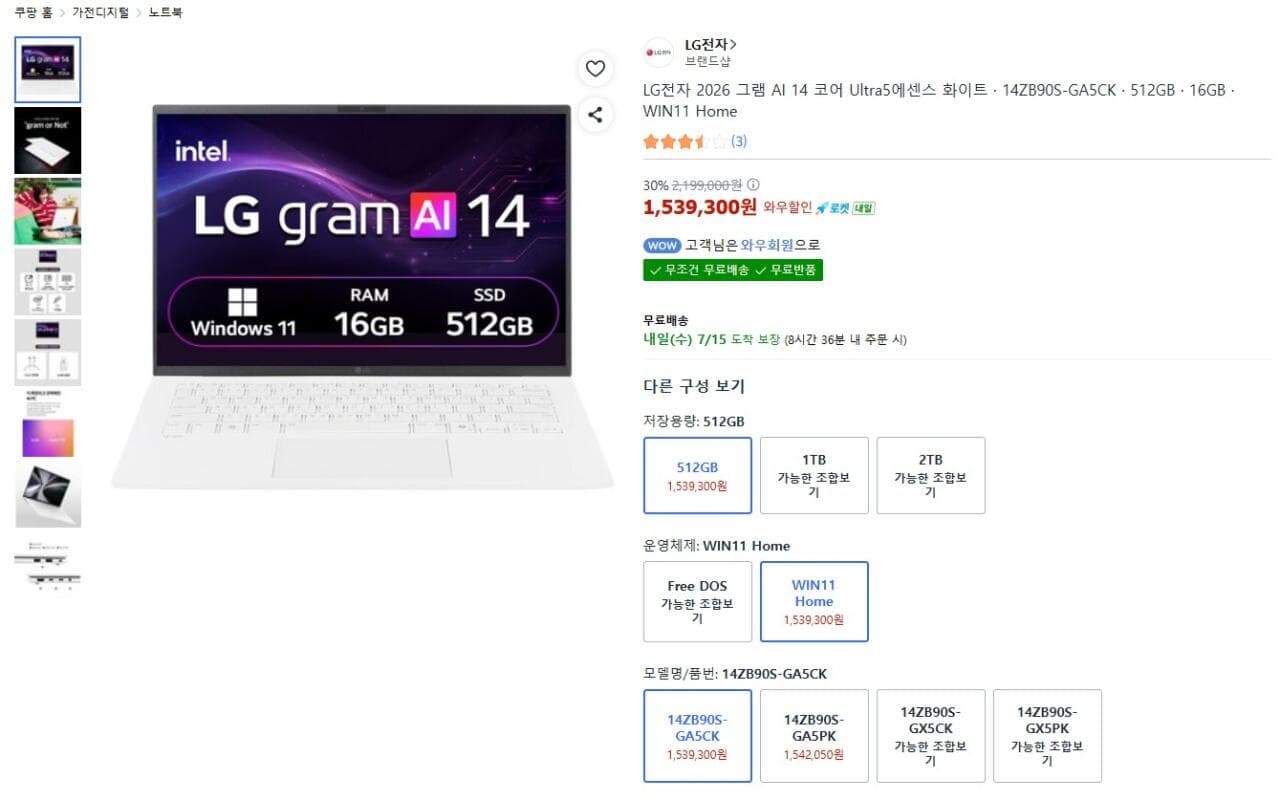Click the 저장용량: 512GB label
This screenshot has width=1280, height=800.
tap(694, 422)
